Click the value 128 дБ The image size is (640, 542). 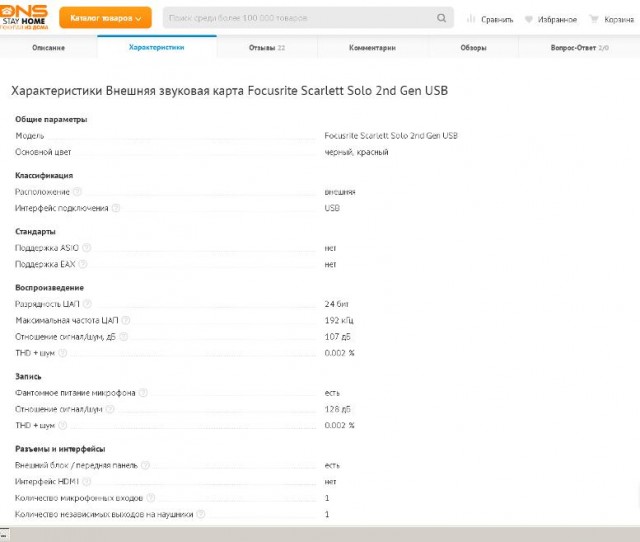338,409
